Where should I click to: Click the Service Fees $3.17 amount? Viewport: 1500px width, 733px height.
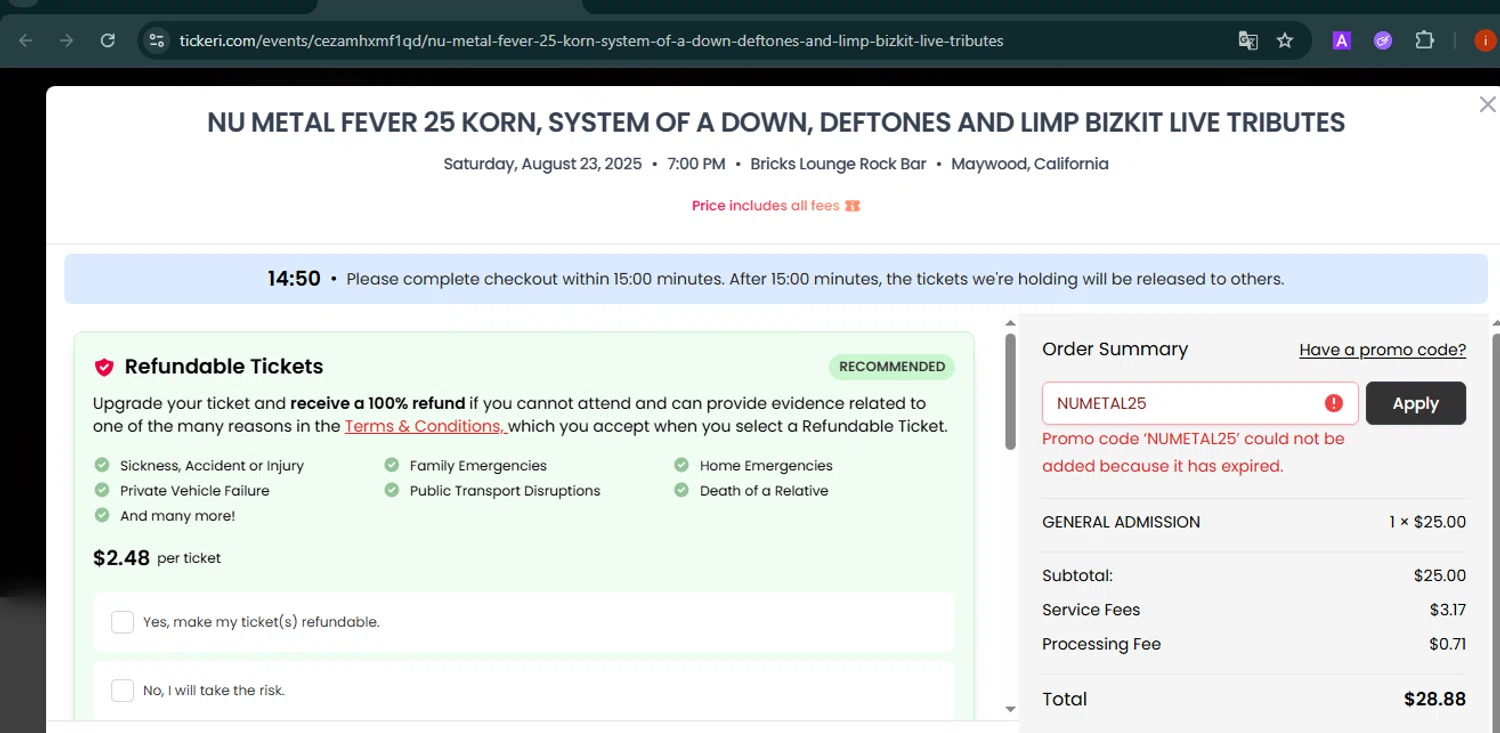click(x=1448, y=610)
